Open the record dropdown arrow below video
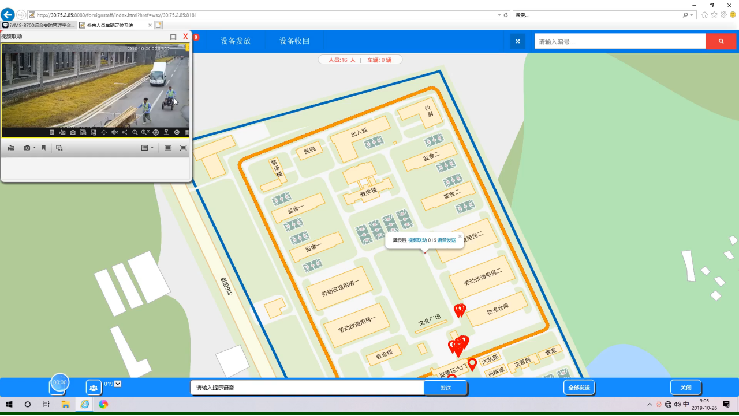The width and height of the screenshot is (739, 416). [x=36, y=148]
